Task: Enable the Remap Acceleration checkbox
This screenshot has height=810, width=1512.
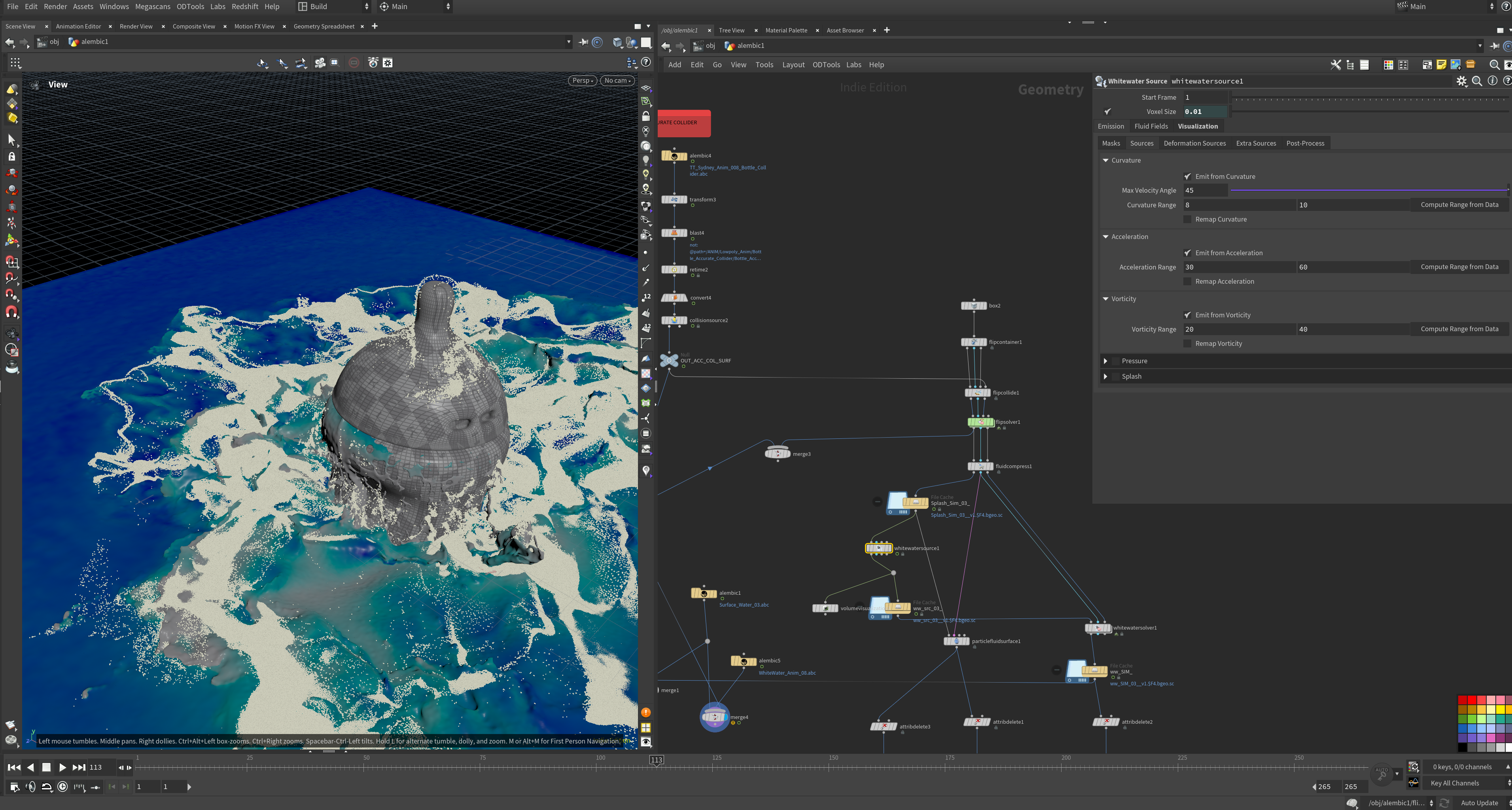Action: 1187,281
